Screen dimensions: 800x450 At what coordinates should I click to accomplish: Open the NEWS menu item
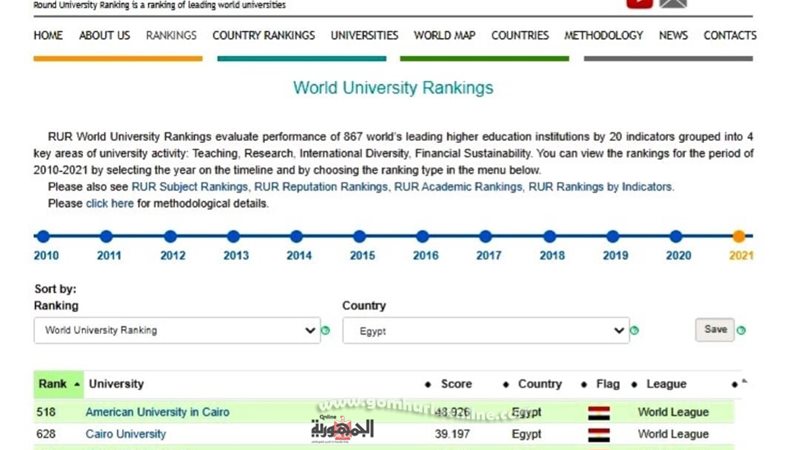(x=673, y=35)
